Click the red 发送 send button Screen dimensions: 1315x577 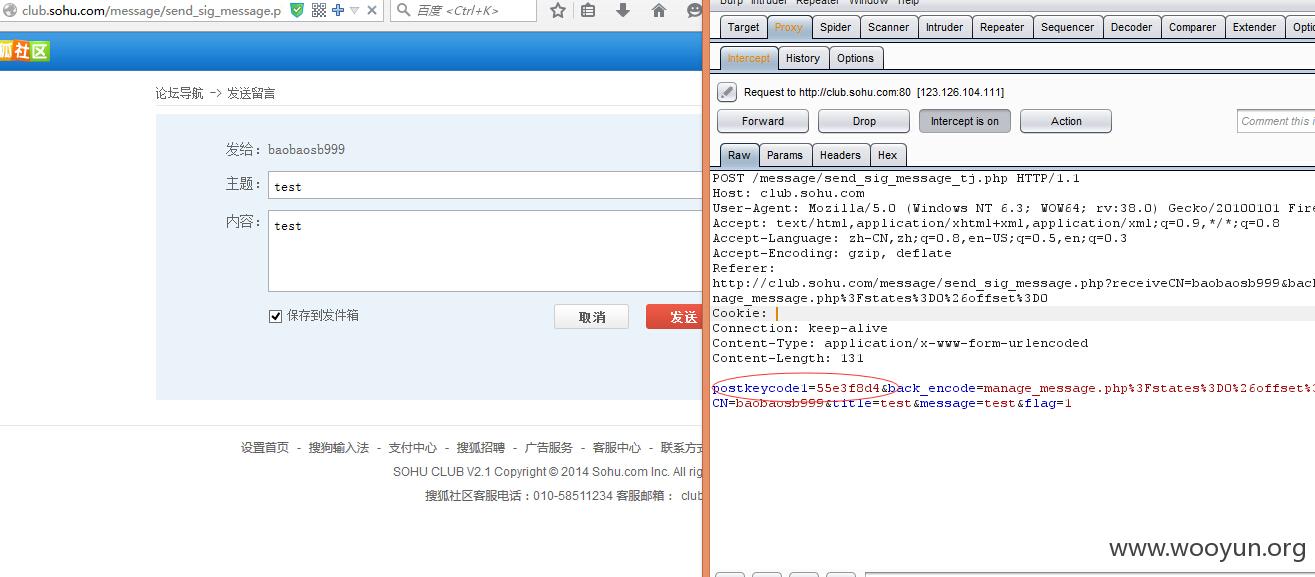tap(676, 317)
